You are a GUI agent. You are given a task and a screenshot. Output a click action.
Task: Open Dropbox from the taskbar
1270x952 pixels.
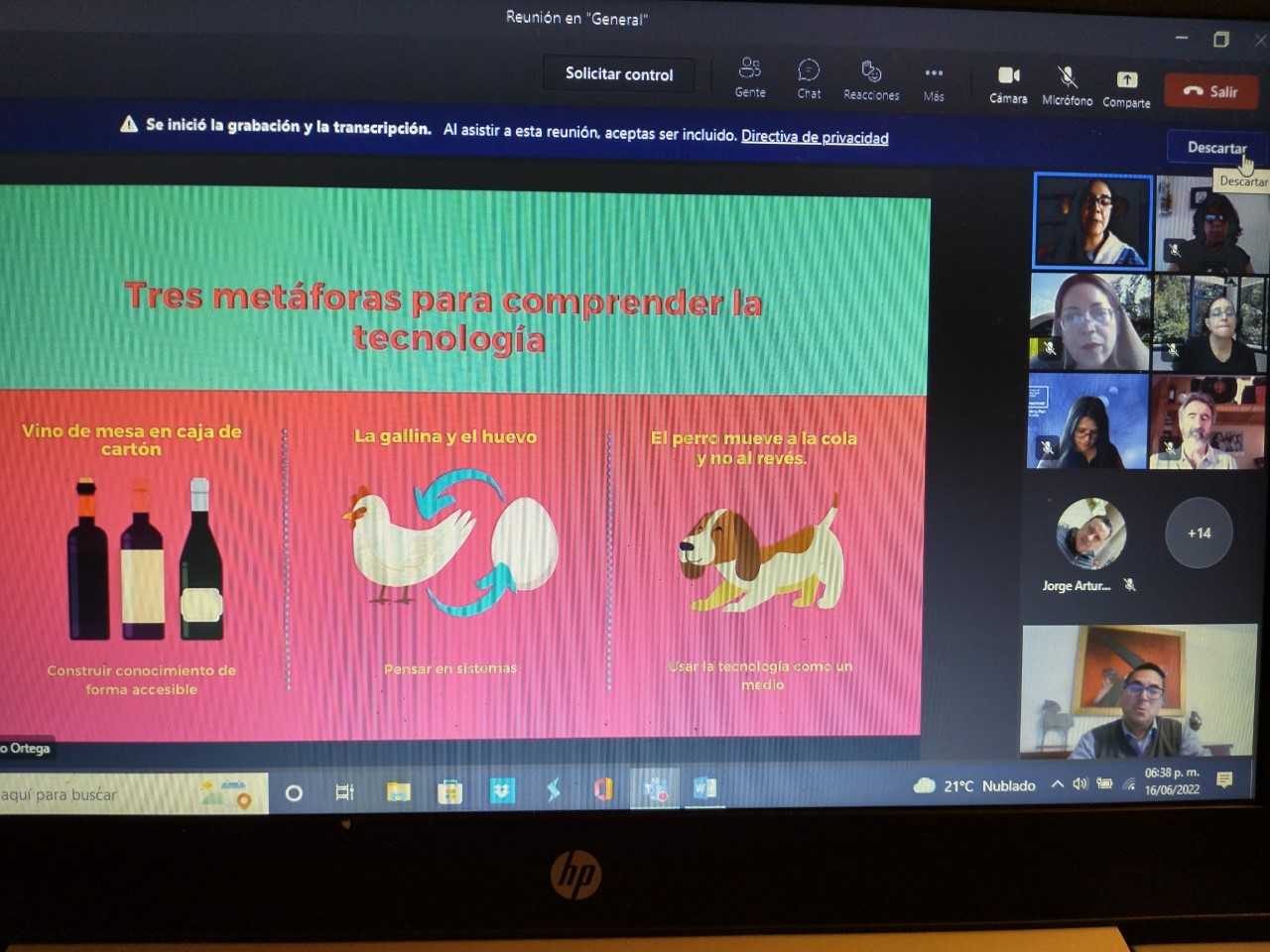[502, 790]
